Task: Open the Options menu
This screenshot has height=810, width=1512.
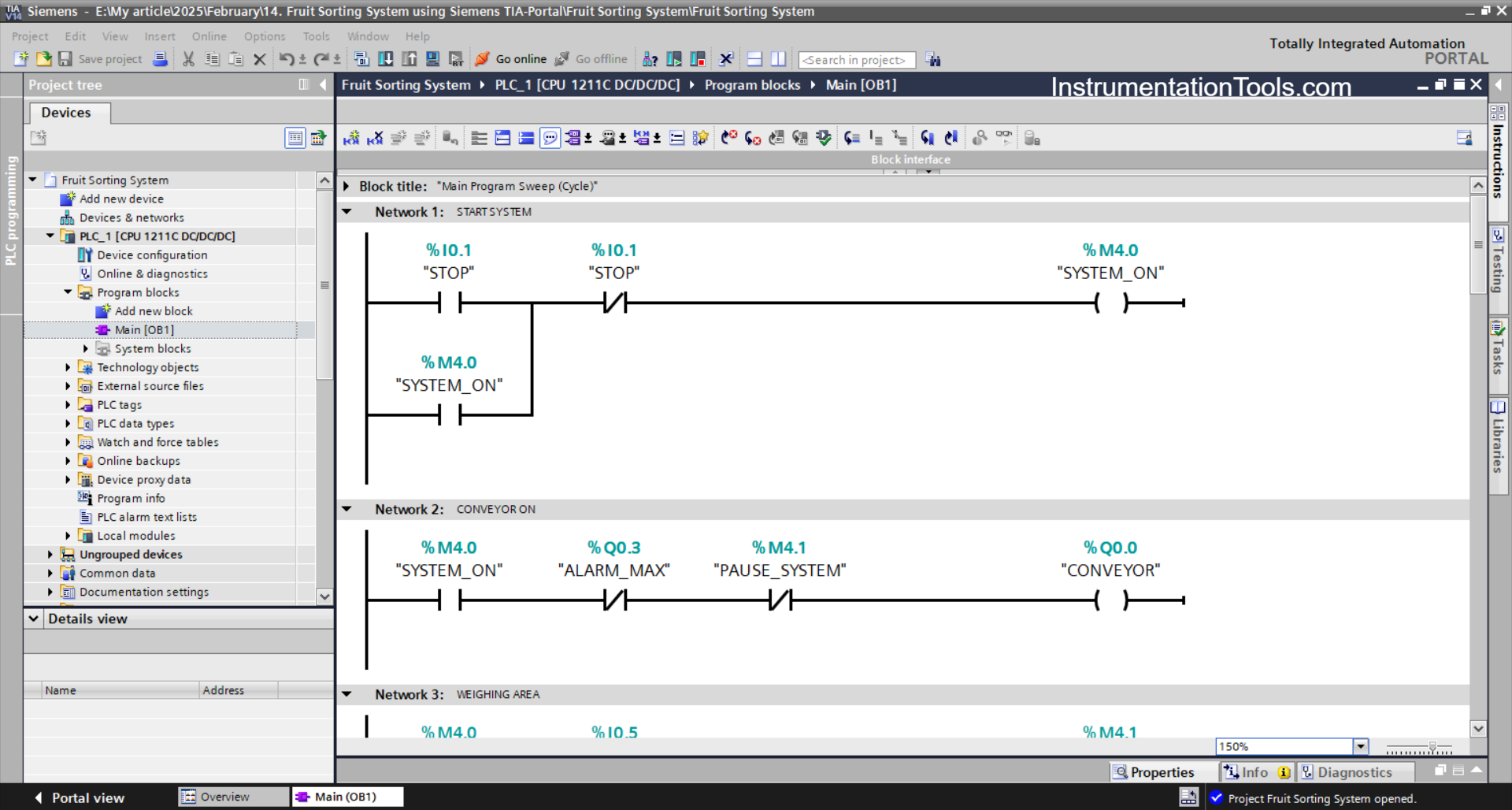Action: pyautogui.click(x=265, y=36)
